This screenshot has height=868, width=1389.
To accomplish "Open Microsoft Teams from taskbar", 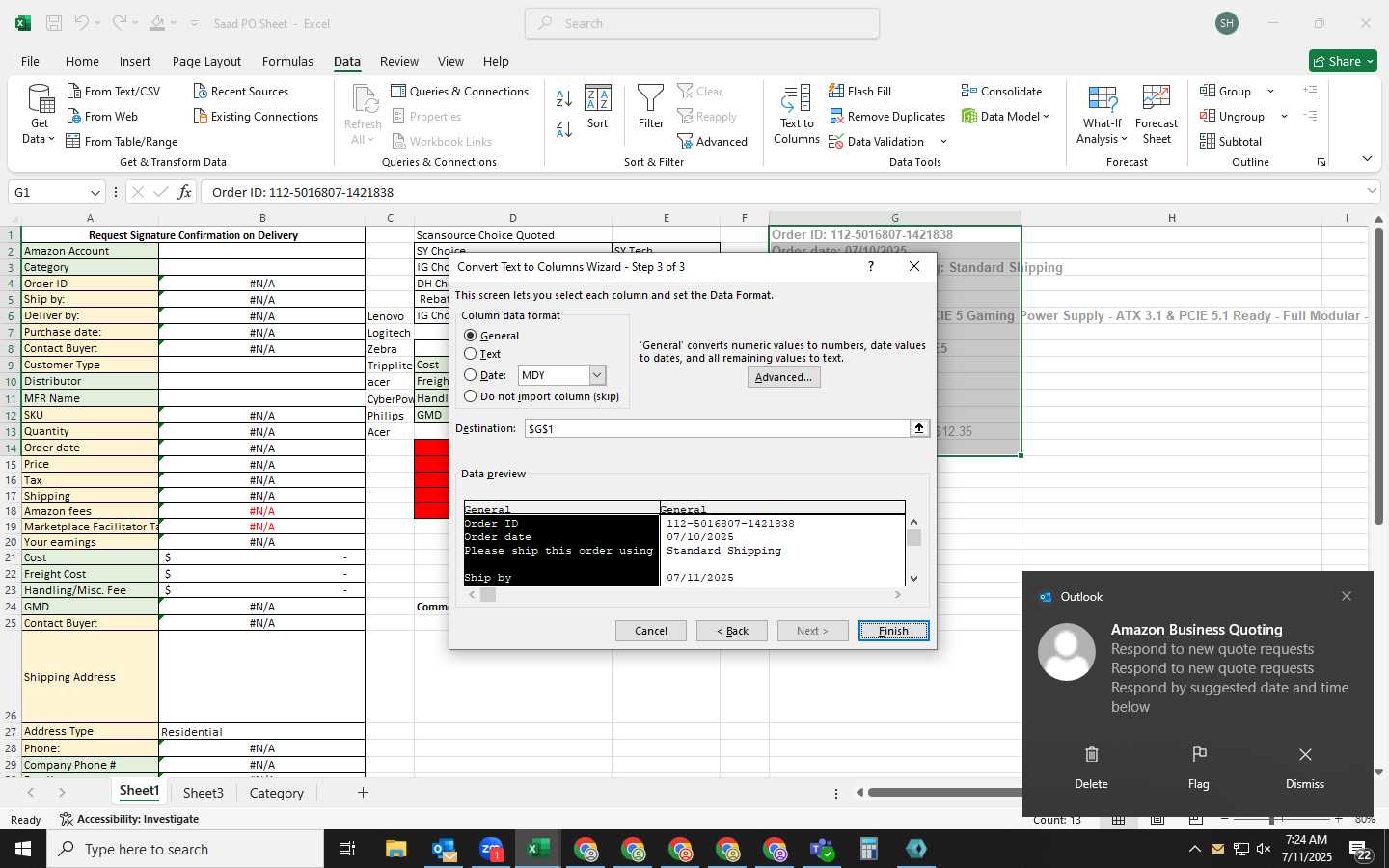I will tap(822, 849).
